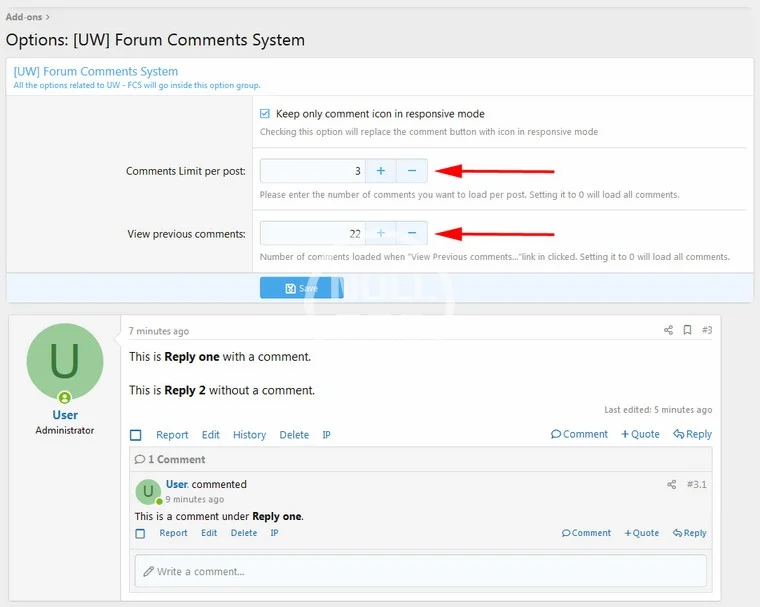760x607 pixels.
Task: Select the comment #3.1 moderation checkbox
Action: tap(140, 533)
